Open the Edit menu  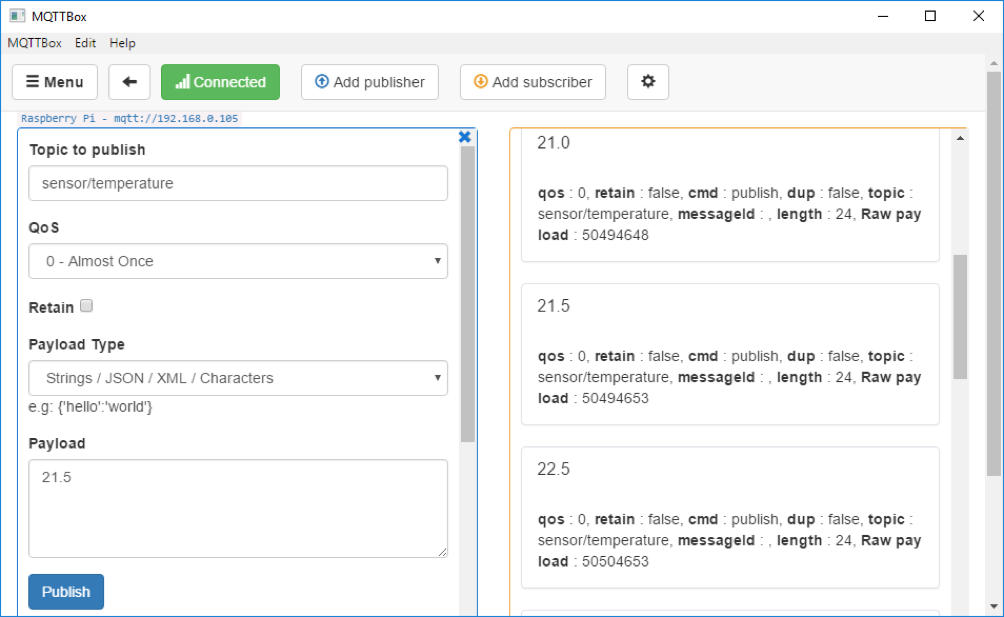click(x=86, y=43)
